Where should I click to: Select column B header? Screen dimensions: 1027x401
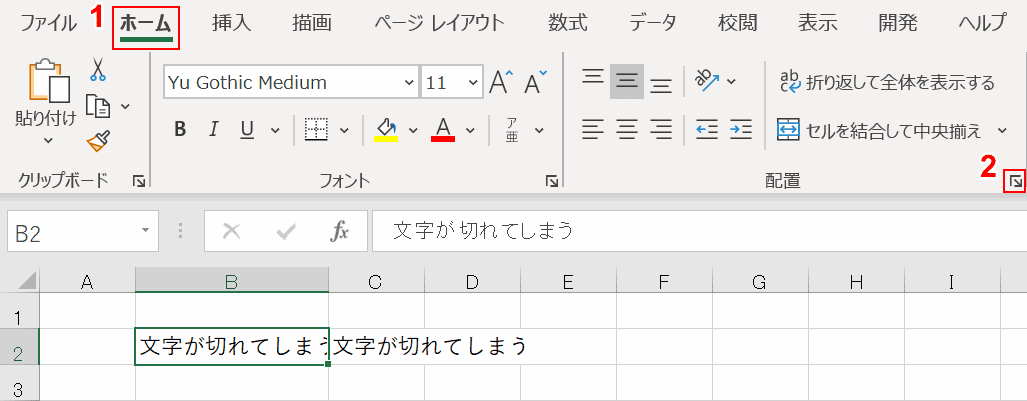coord(232,282)
